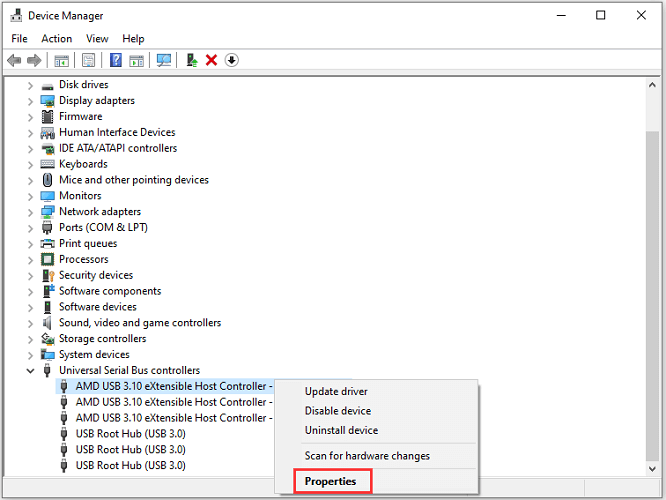Click the blue Help icon in toolbar

[116, 60]
